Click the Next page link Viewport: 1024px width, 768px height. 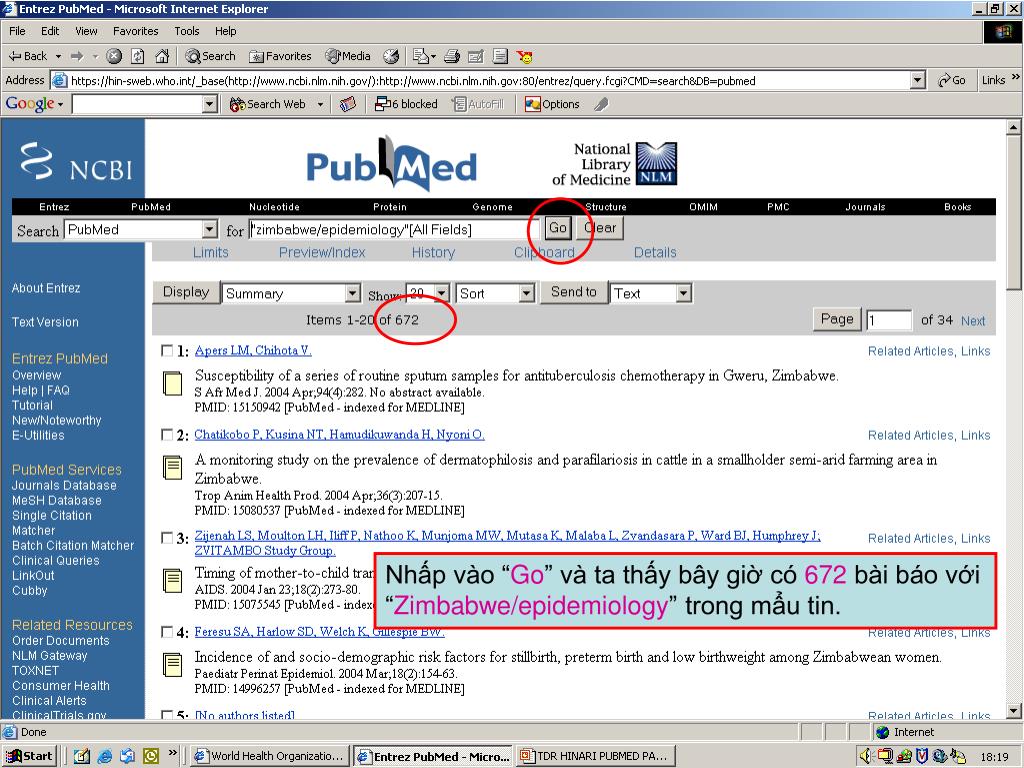(973, 321)
